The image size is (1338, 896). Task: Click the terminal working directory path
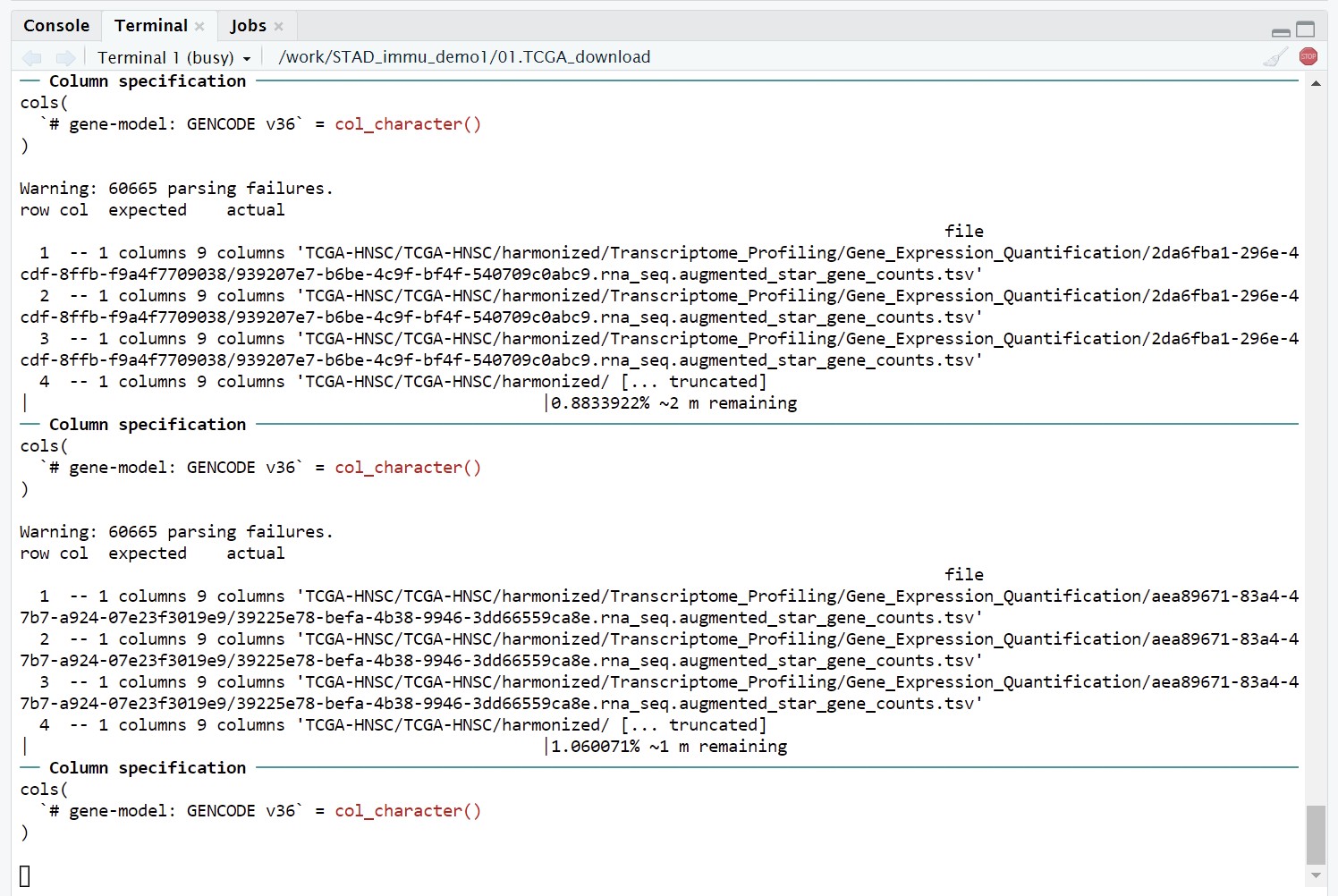pyautogui.click(x=464, y=57)
